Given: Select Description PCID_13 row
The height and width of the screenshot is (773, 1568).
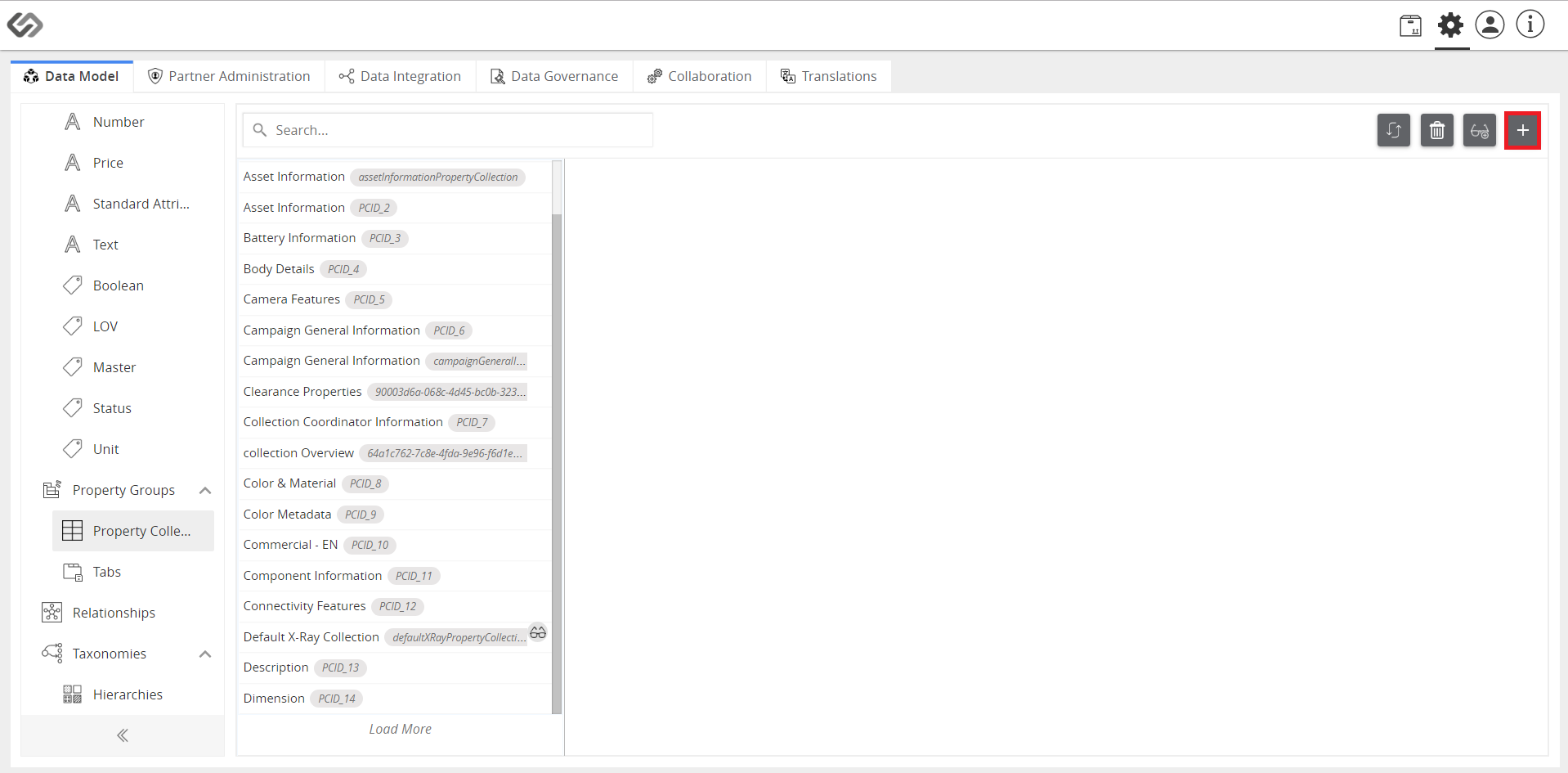Looking at the screenshot, I should tap(395, 667).
